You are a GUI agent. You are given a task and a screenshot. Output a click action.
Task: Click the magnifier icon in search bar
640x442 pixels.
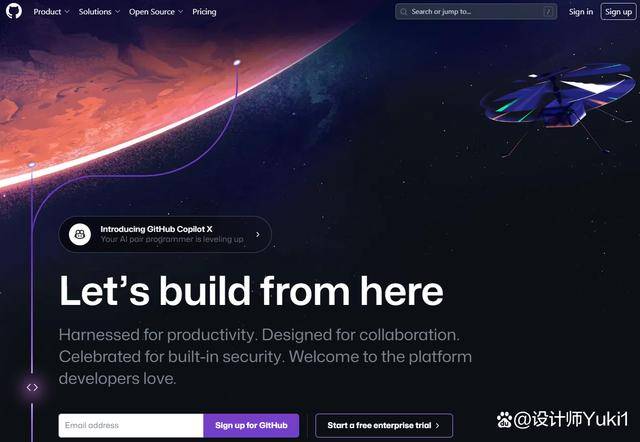pos(404,12)
